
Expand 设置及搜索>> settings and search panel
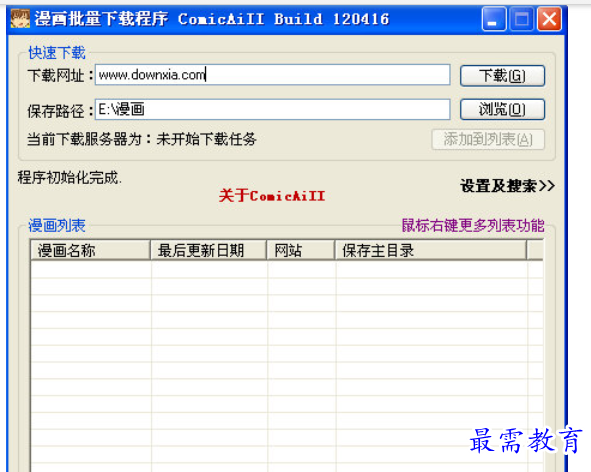click(507, 186)
